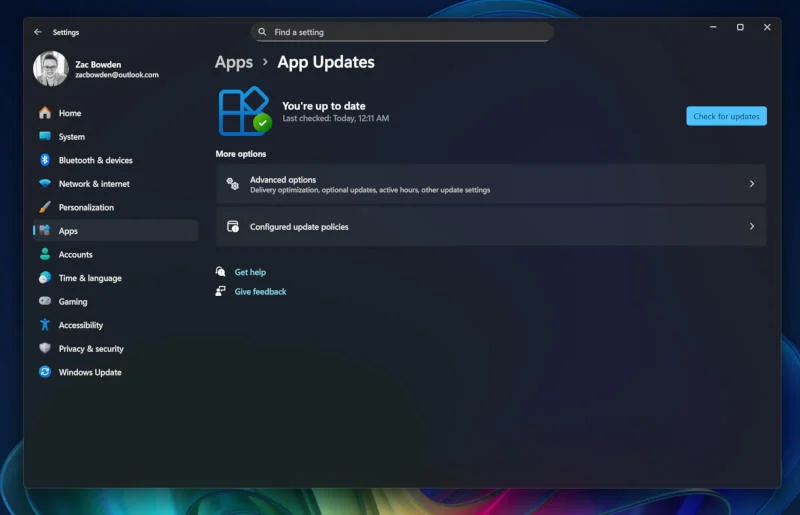Image resolution: width=800 pixels, height=515 pixels.
Task: Click the Accessibility figure icon
Action: 45,325
